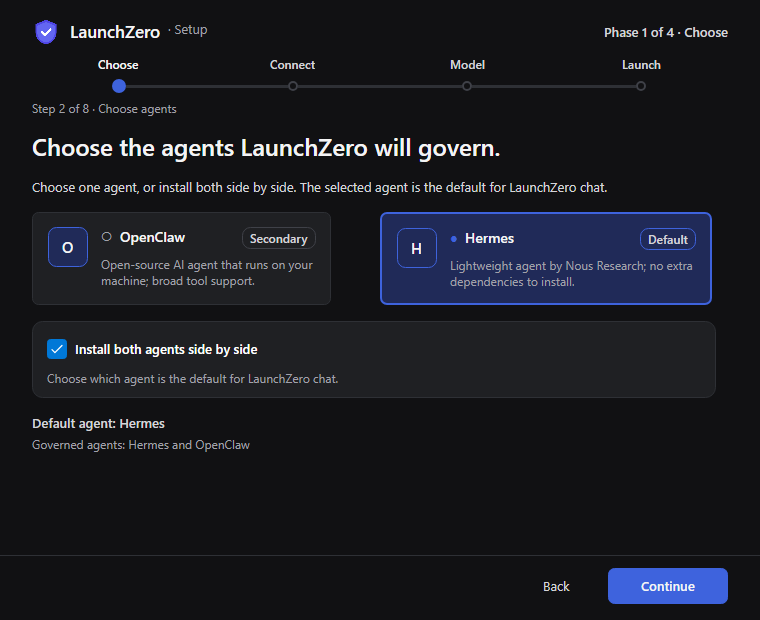This screenshot has width=760, height=620.
Task: Click the Secondary badge on OpenClaw
Action: [x=279, y=238]
